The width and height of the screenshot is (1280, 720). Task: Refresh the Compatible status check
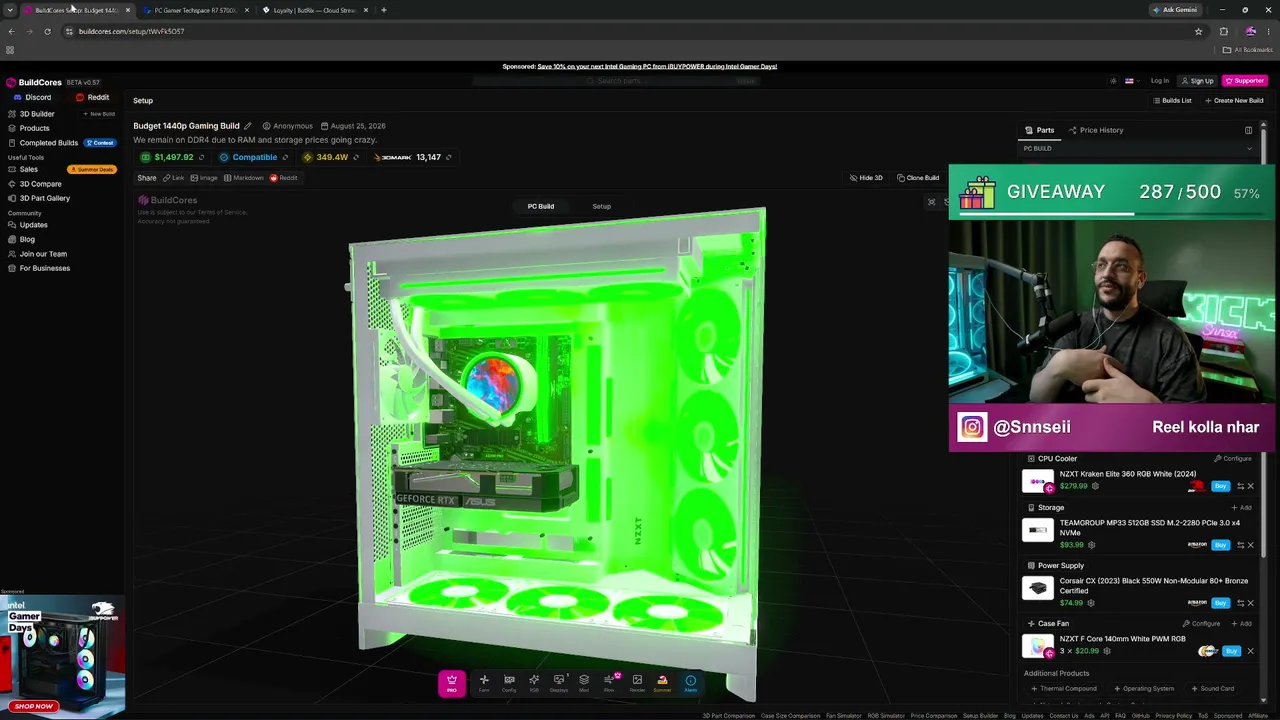285,157
